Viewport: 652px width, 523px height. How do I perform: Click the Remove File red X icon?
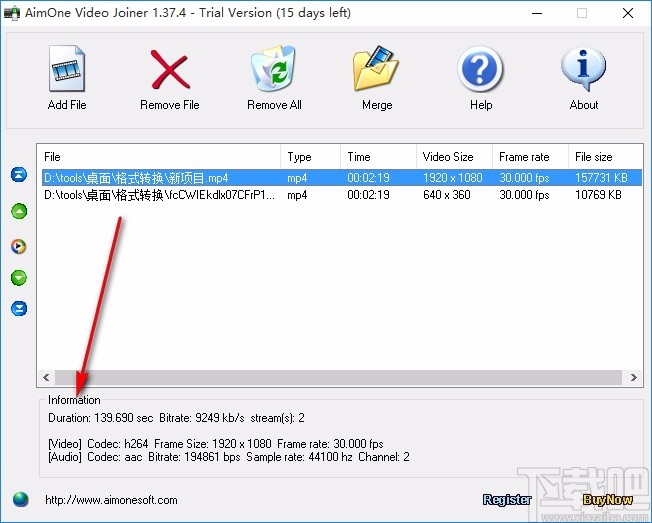[x=170, y=69]
